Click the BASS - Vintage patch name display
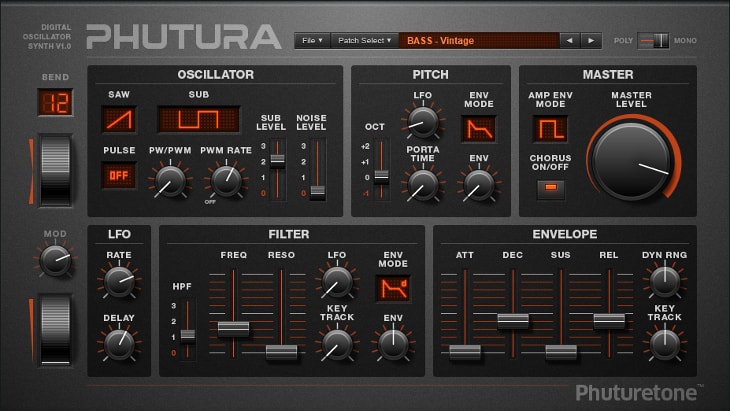 (480, 40)
